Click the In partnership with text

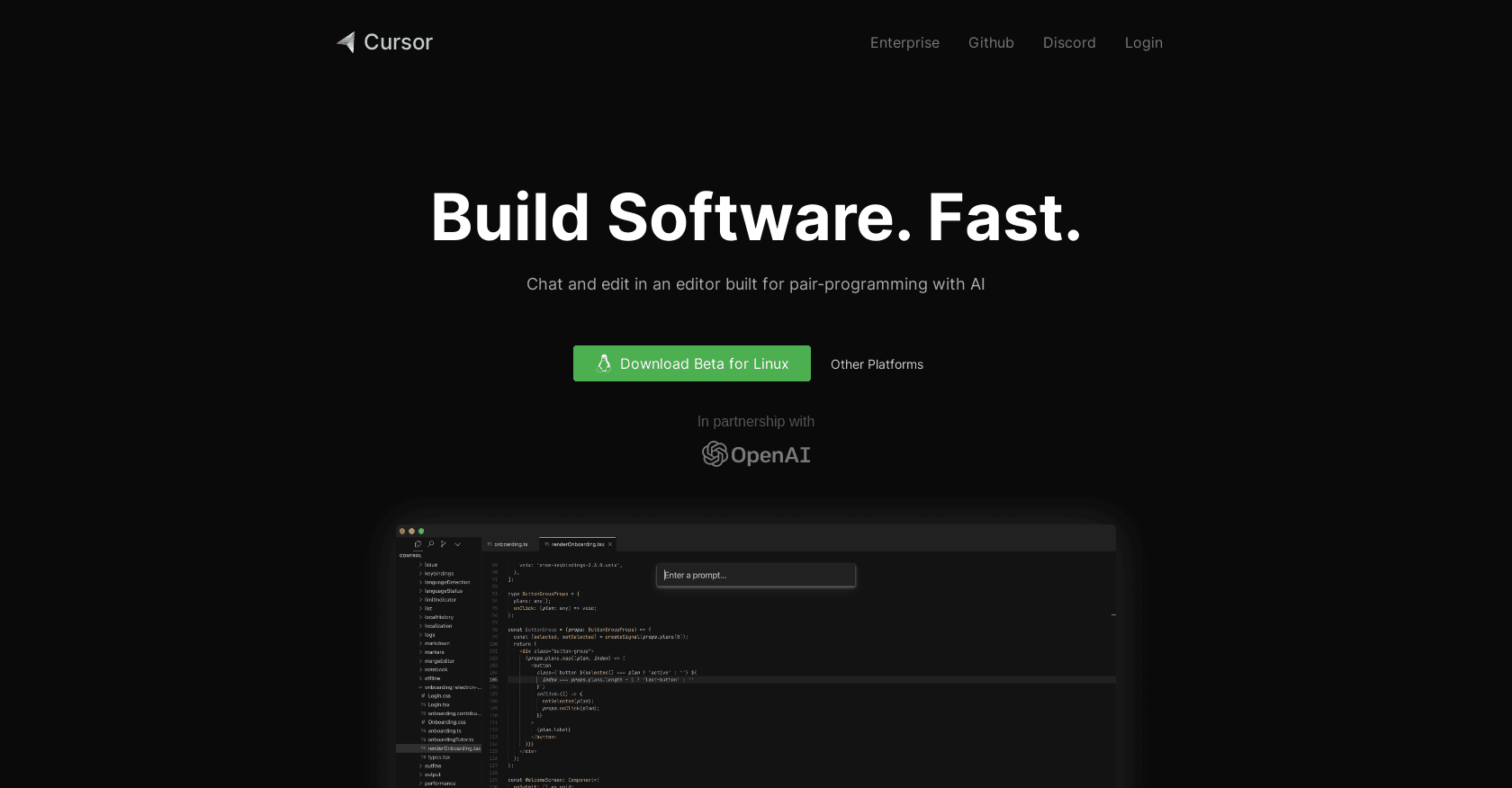point(756,421)
